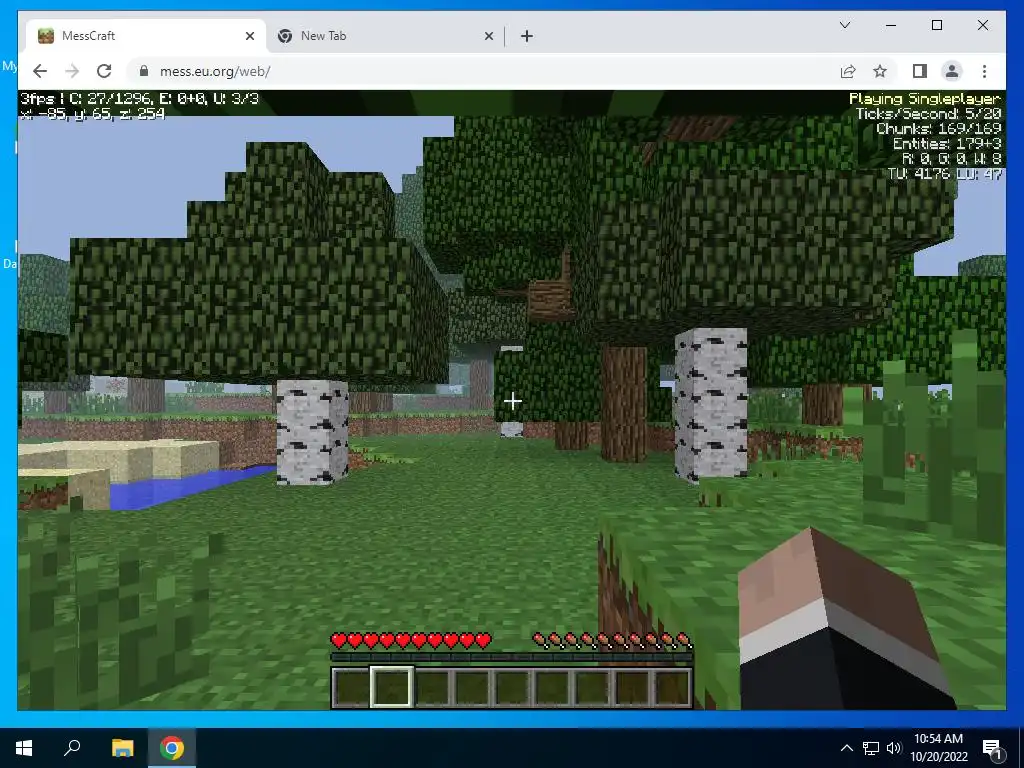This screenshot has height=768, width=1024.
Task: Open Windows taskbar search
Action: [72, 748]
